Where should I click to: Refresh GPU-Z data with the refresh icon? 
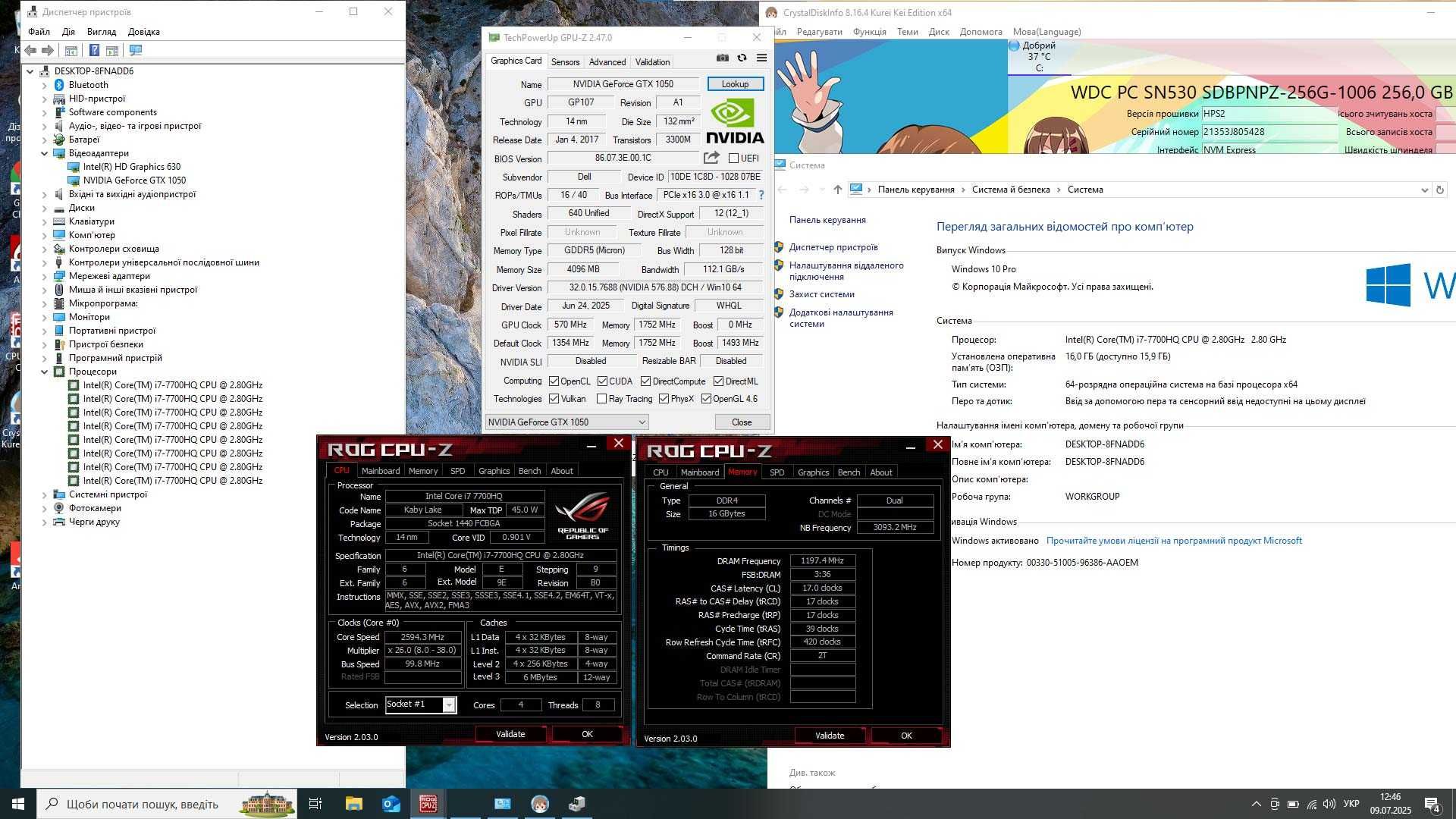click(742, 58)
